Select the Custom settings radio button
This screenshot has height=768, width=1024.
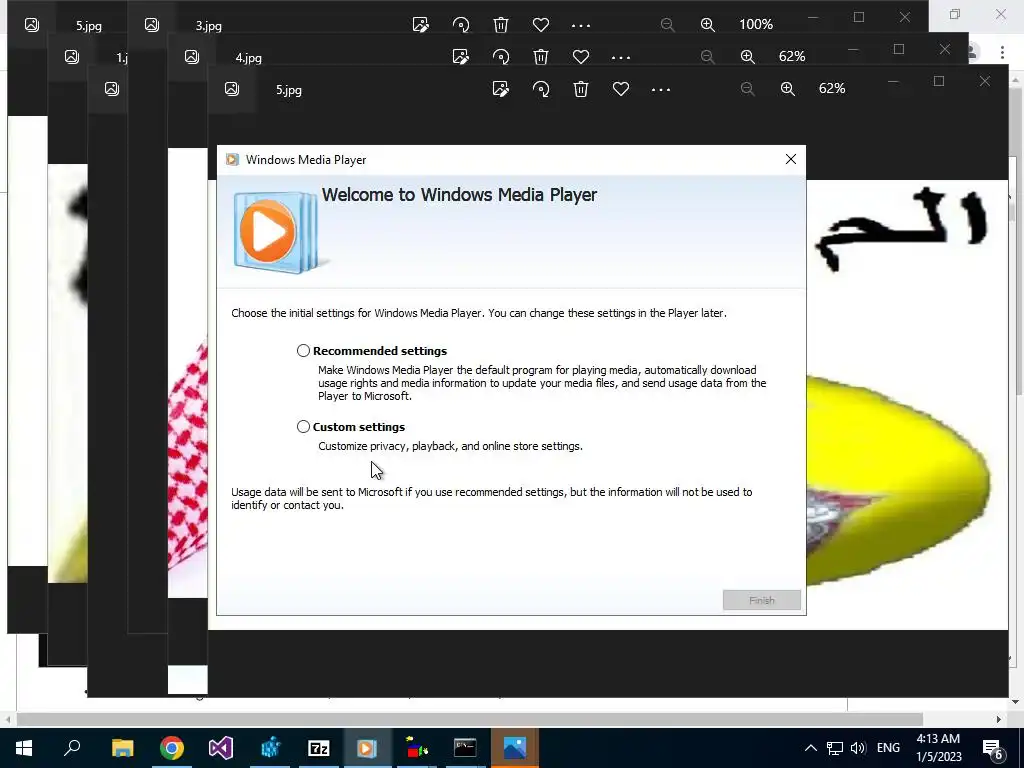[303, 426]
